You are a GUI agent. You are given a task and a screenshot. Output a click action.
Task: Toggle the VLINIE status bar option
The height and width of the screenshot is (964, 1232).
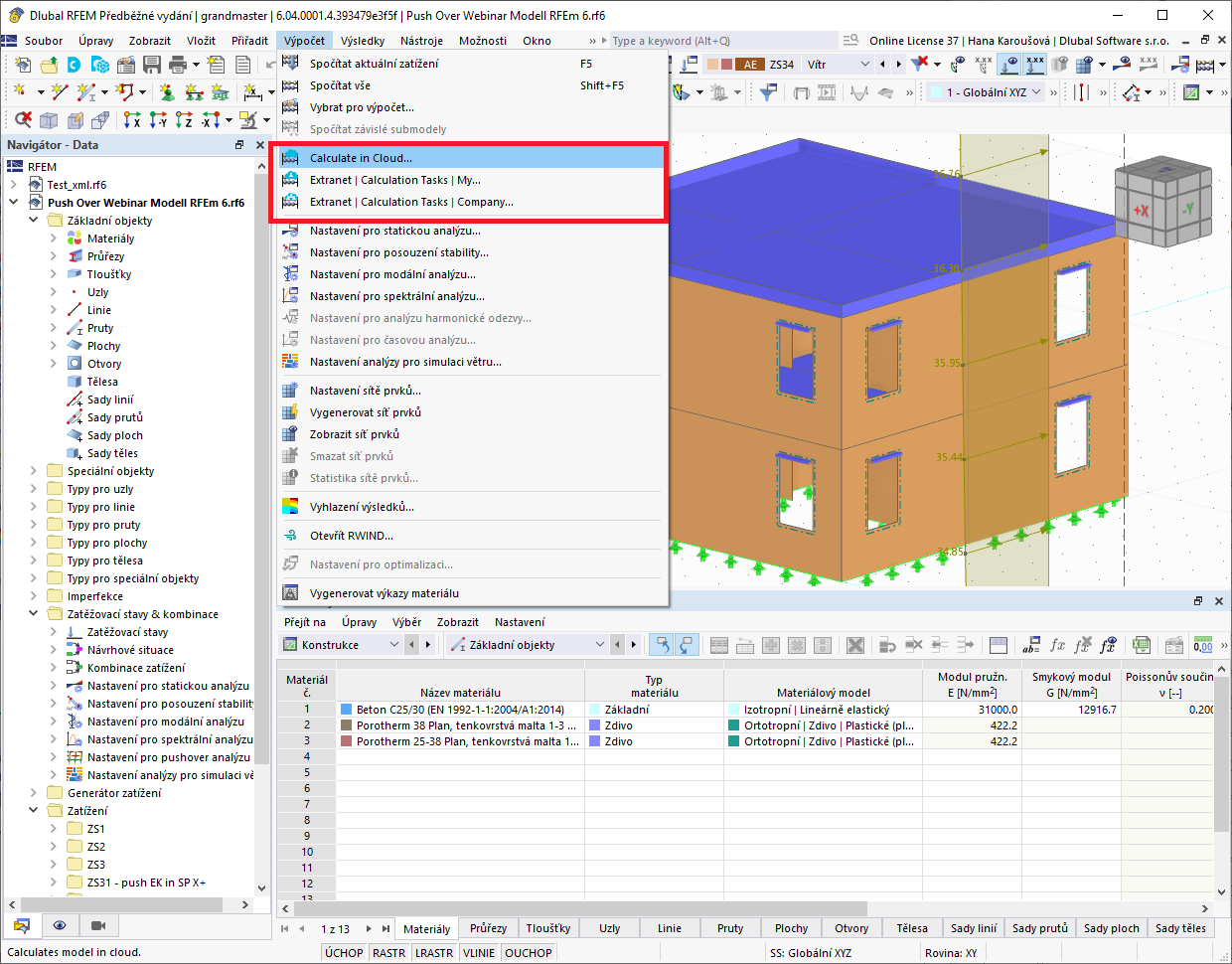479,952
